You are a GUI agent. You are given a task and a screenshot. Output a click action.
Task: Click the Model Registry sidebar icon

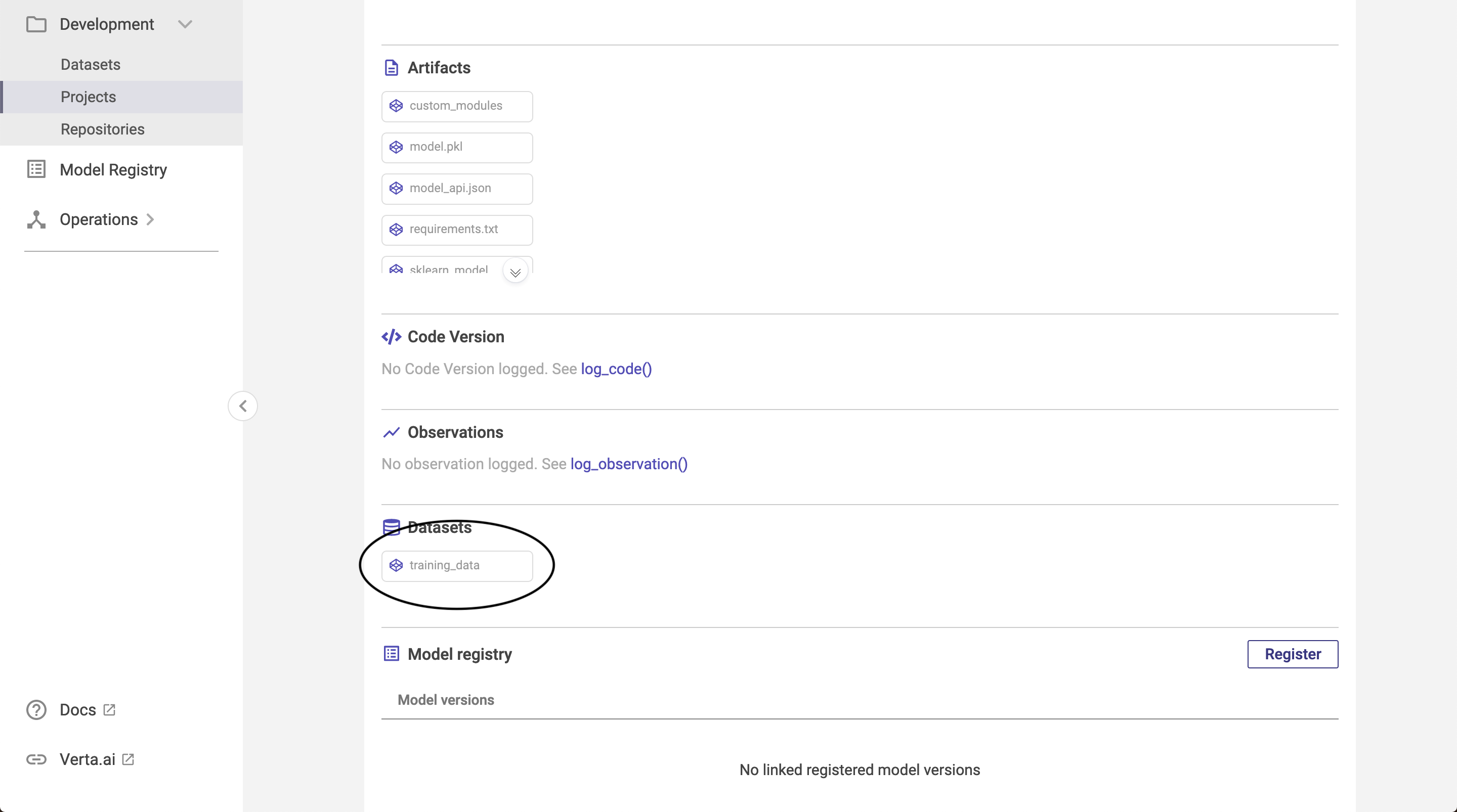pos(36,169)
